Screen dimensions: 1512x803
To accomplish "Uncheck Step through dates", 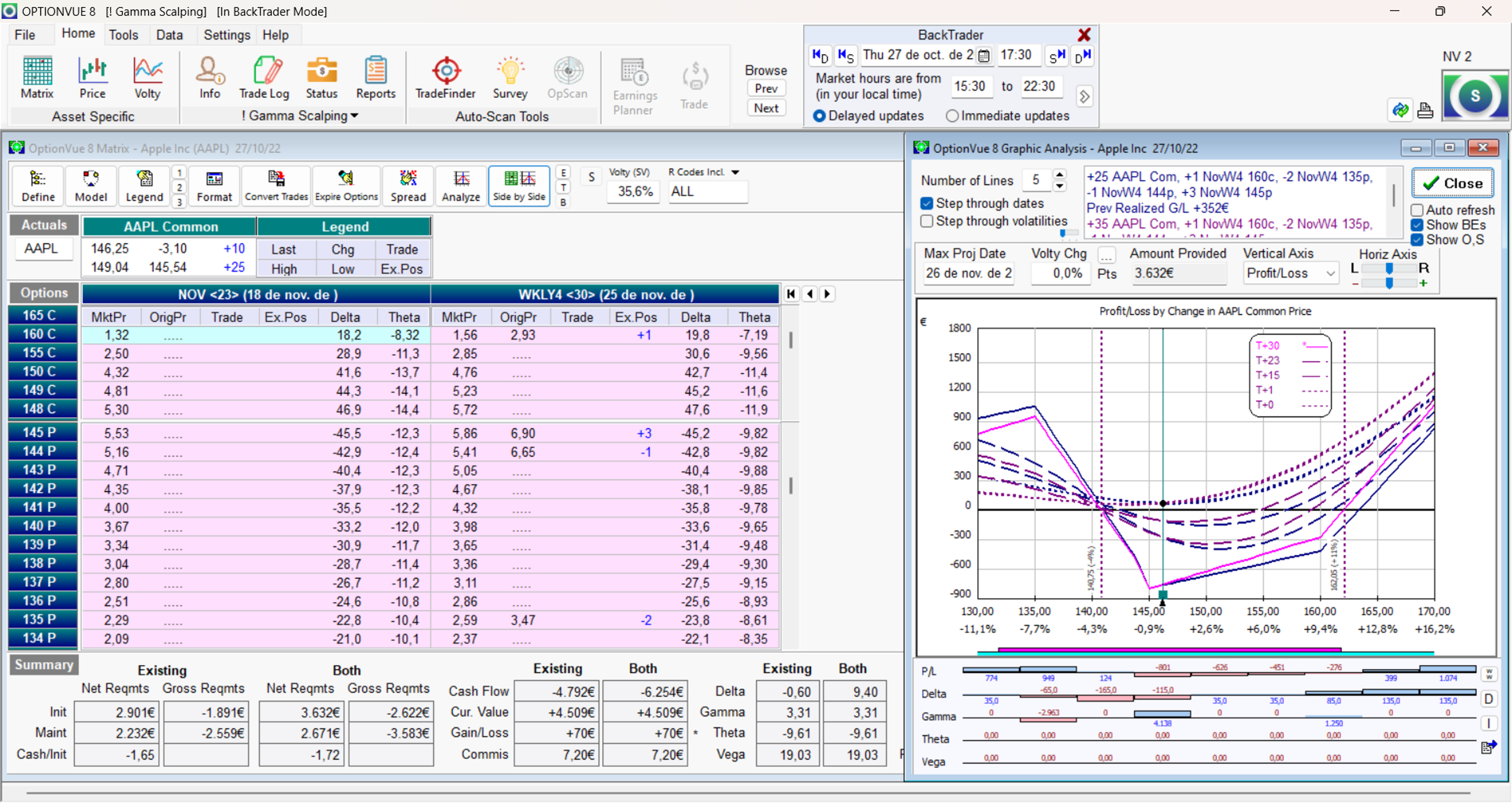I will 927,203.
